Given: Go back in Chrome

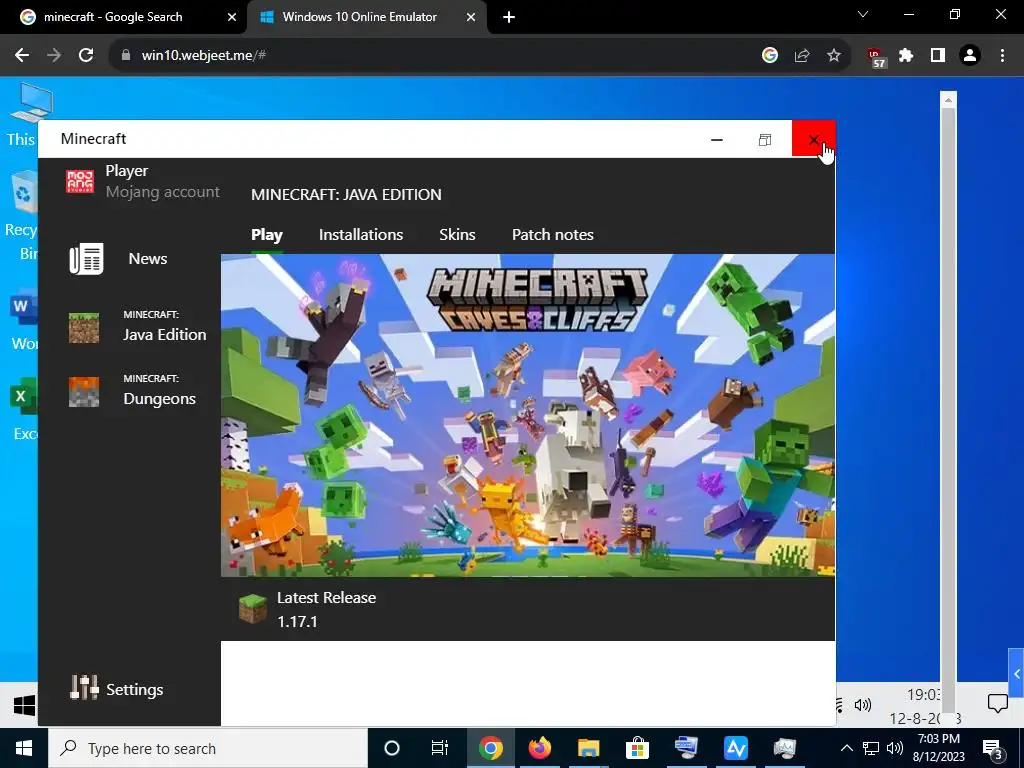Looking at the screenshot, I should (22, 56).
